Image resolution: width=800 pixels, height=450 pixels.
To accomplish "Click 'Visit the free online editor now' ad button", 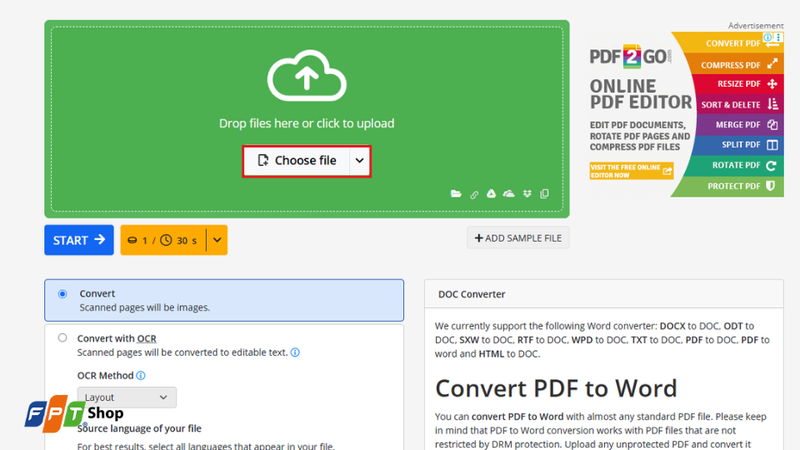I will (631, 171).
